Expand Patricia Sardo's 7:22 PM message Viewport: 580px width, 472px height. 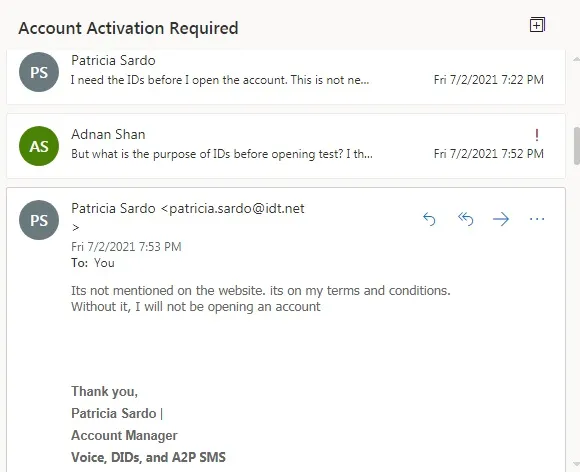(286, 77)
